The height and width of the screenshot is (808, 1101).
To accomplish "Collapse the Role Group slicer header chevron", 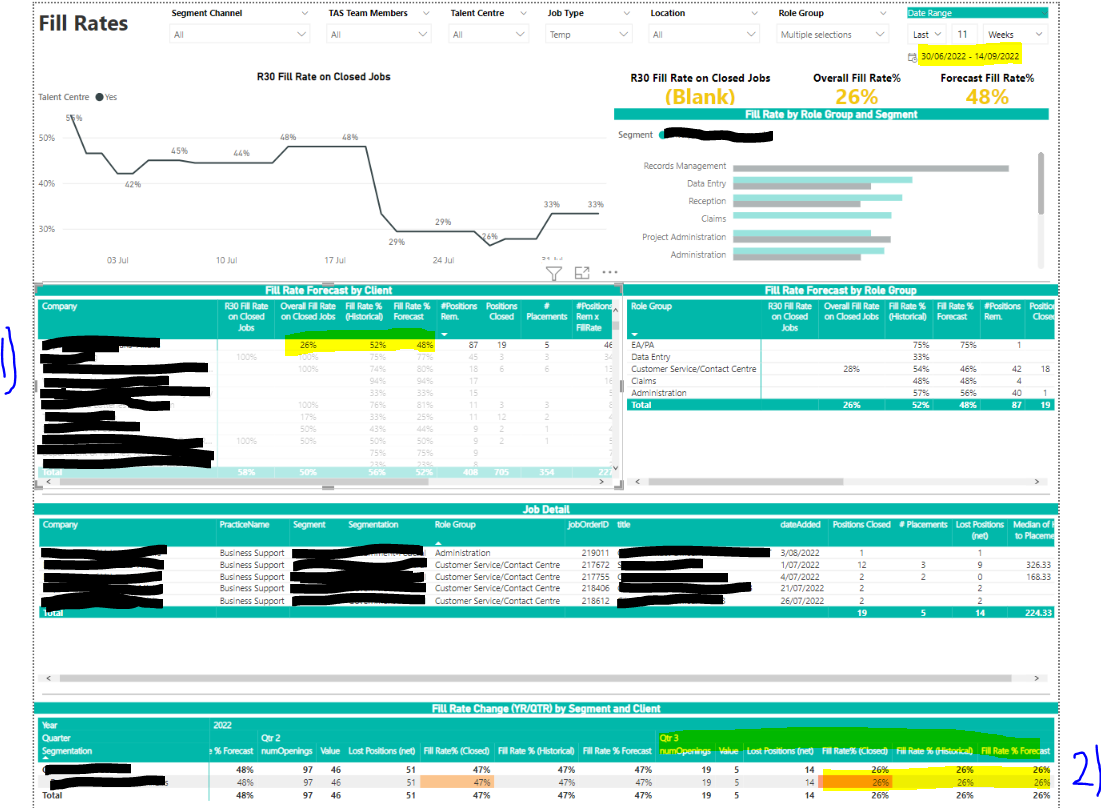I will 883,13.
